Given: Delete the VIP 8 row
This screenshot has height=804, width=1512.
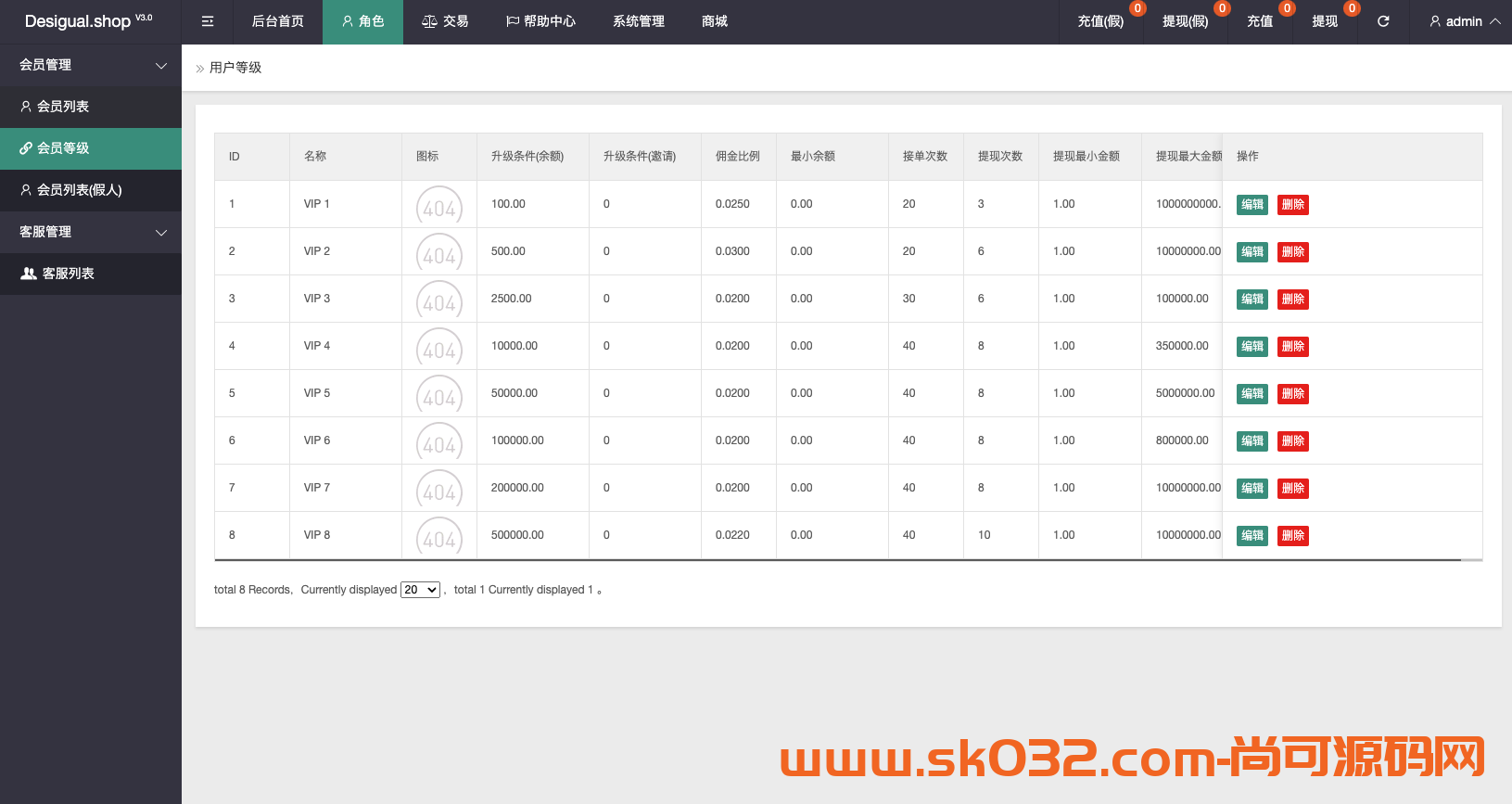Looking at the screenshot, I should pyautogui.click(x=1293, y=536).
